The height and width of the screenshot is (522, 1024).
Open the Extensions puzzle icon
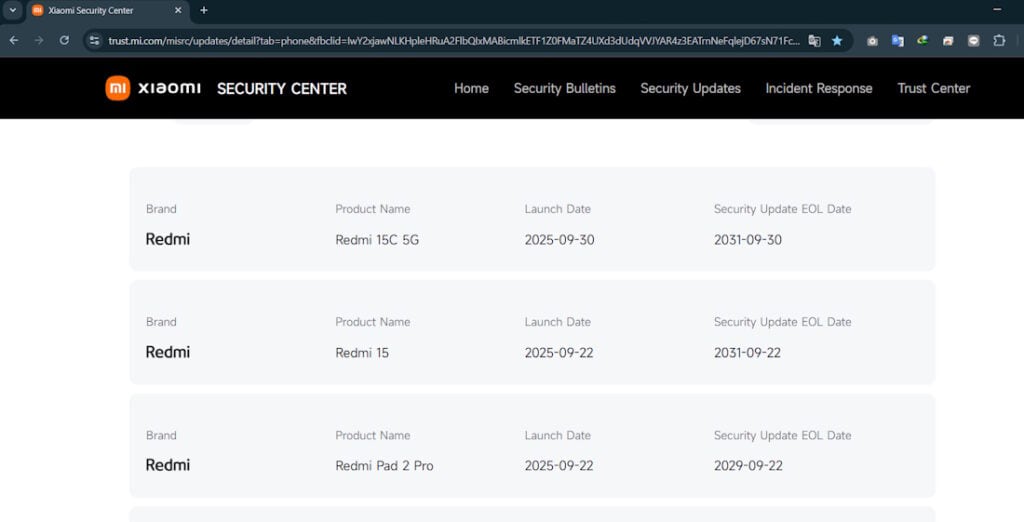pos(998,40)
